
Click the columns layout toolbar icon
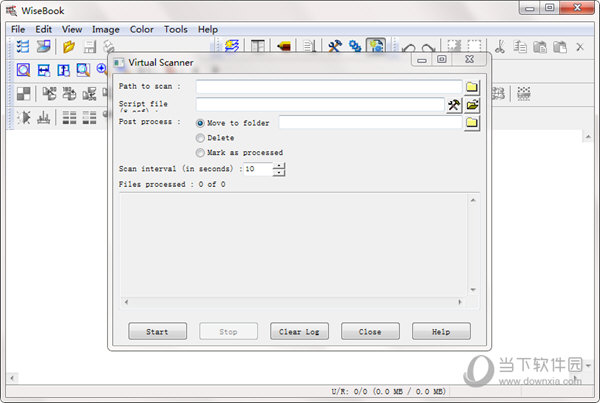258,47
